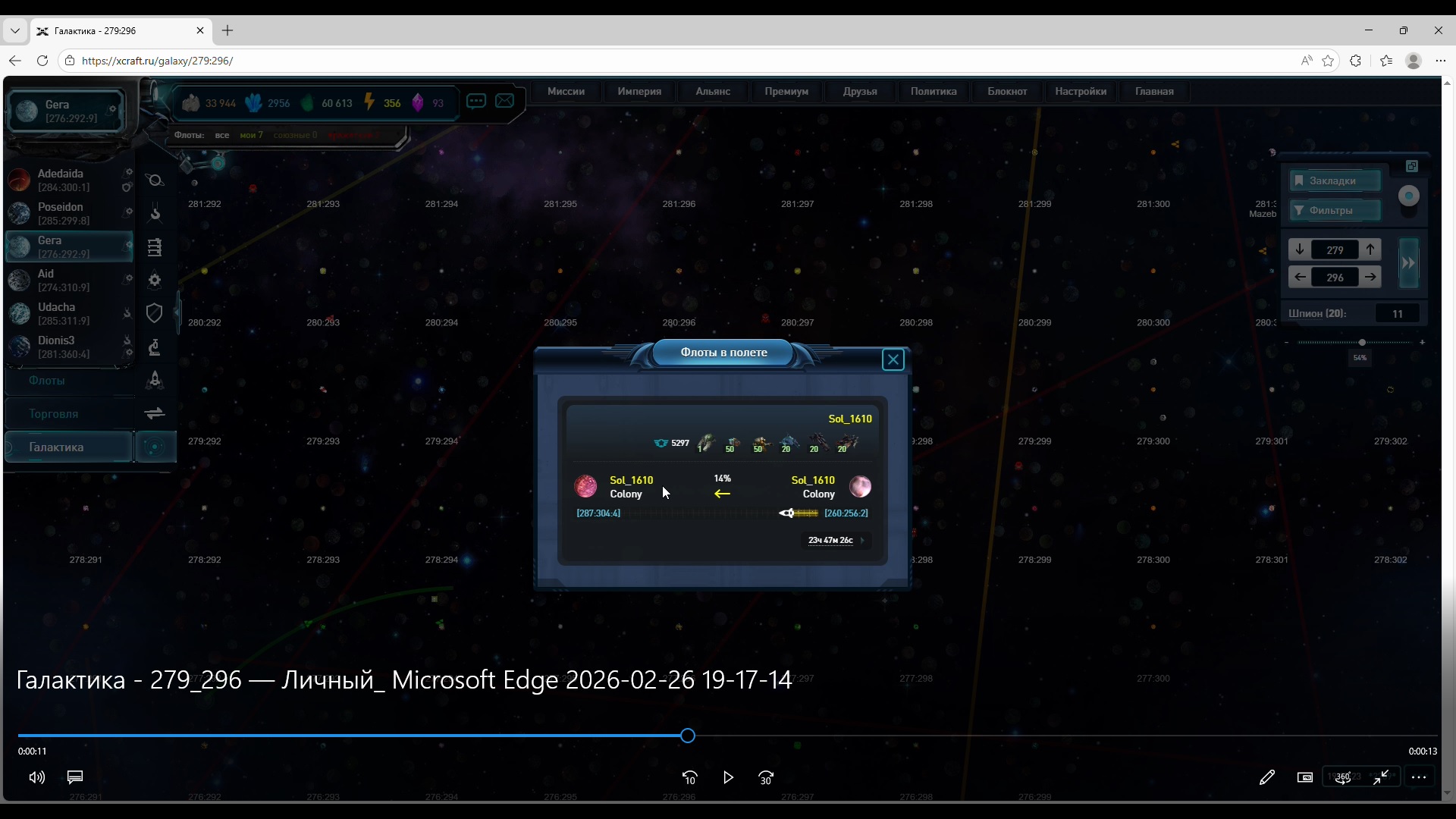Click the Закладки bookmarks button
1456x819 pixels.
[x=1335, y=180]
